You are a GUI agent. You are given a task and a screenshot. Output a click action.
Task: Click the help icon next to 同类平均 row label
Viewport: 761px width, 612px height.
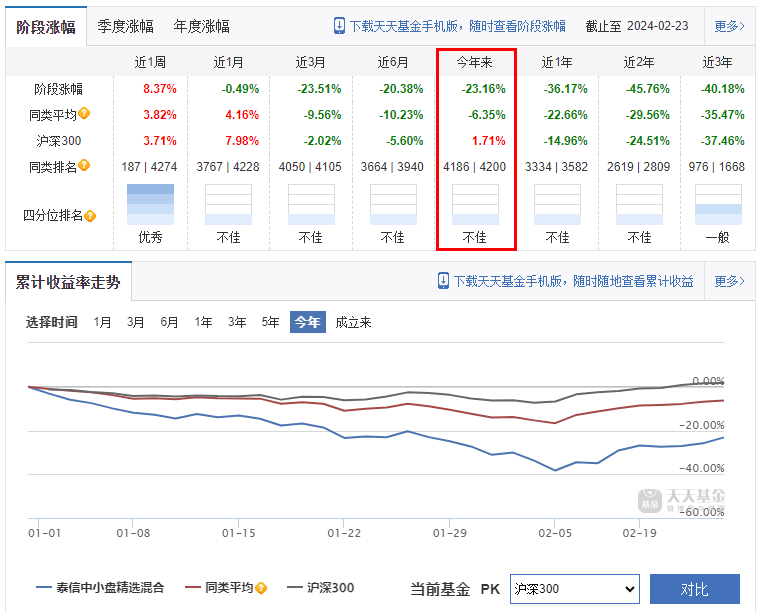[x=84, y=113]
